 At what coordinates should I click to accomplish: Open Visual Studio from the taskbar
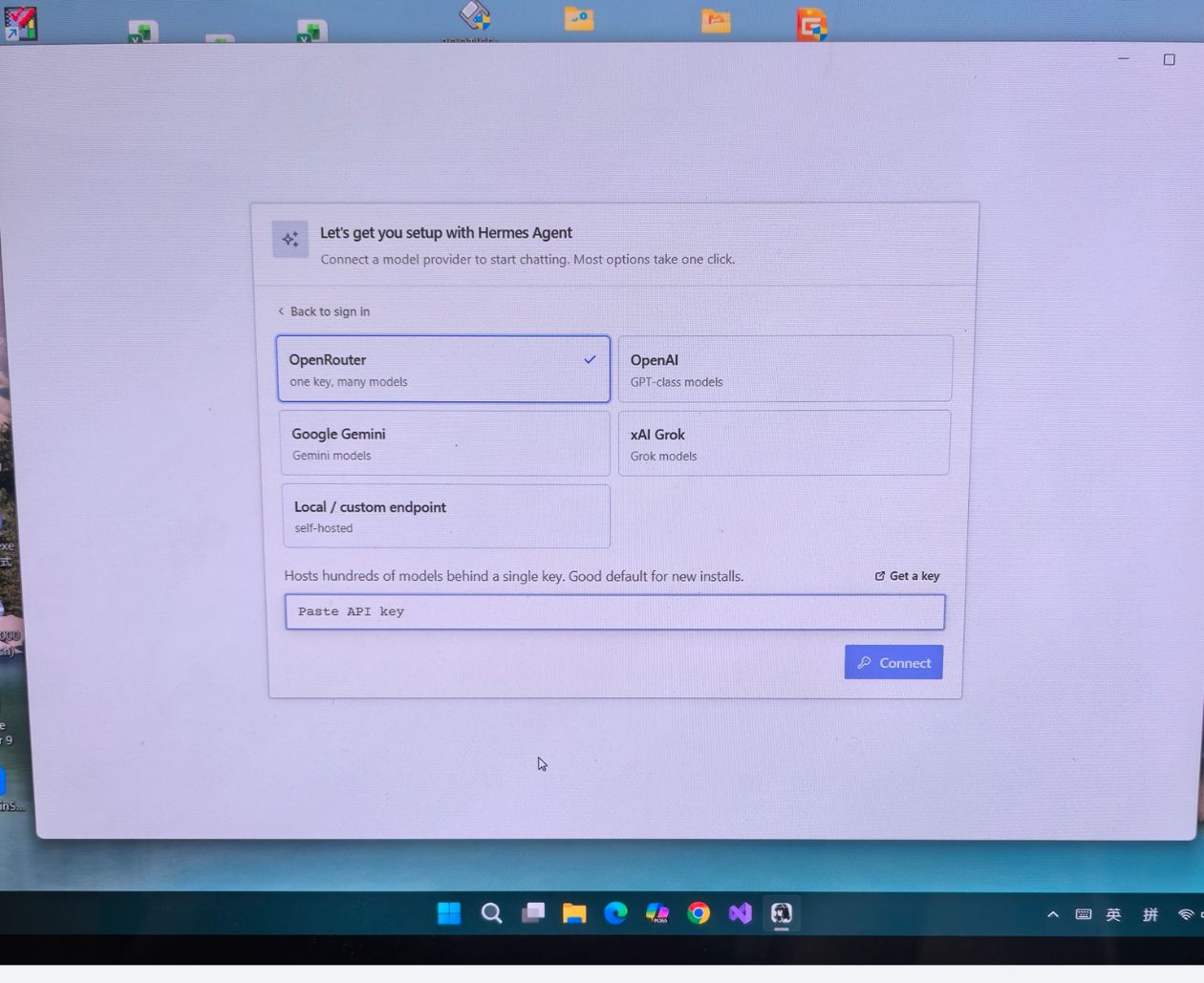click(x=741, y=913)
